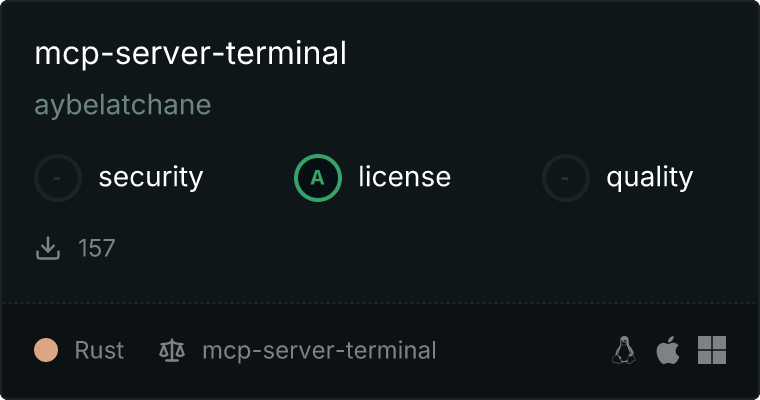Select the license label

tap(405, 176)
